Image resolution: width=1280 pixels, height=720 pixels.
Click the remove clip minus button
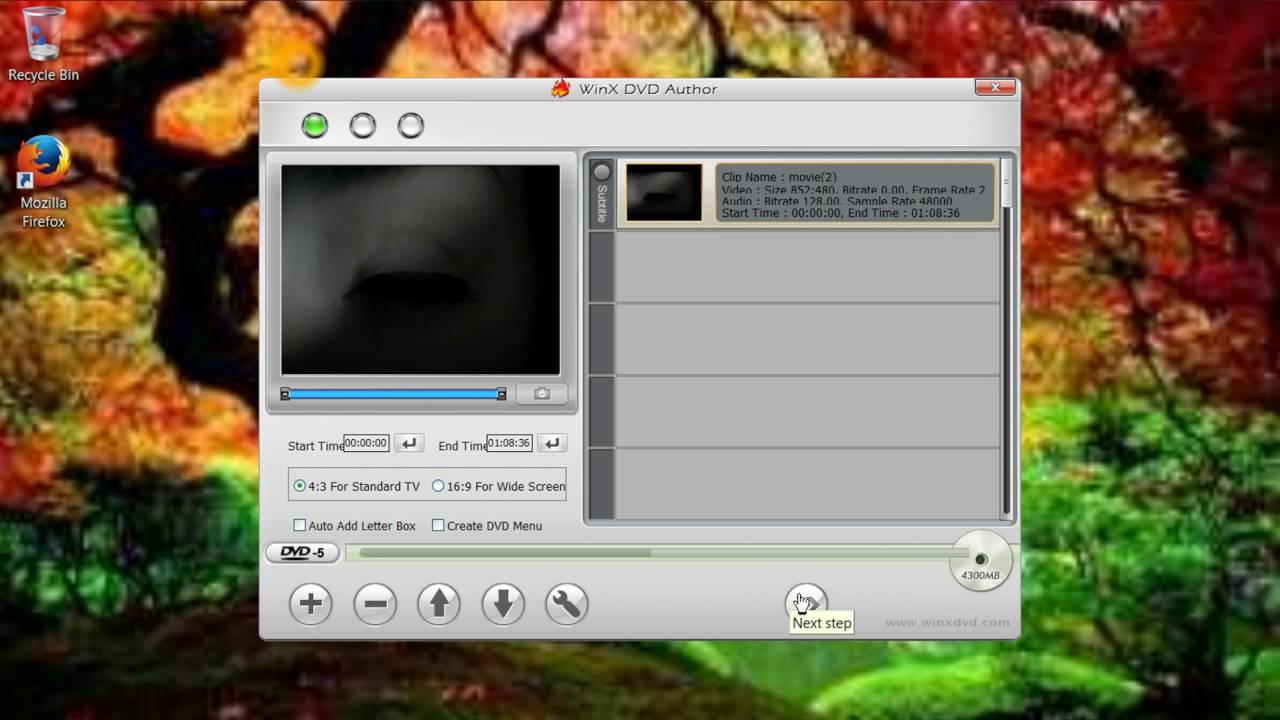[x=375, y=604]
